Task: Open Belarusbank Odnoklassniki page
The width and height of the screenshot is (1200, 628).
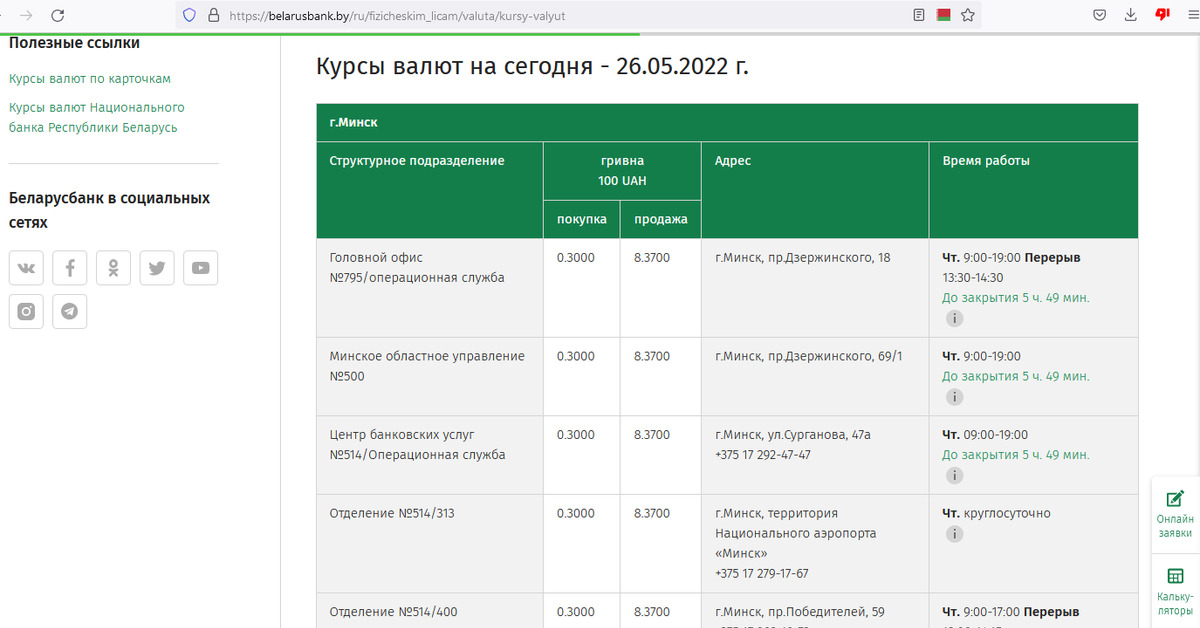Action: tap(114, 268)
